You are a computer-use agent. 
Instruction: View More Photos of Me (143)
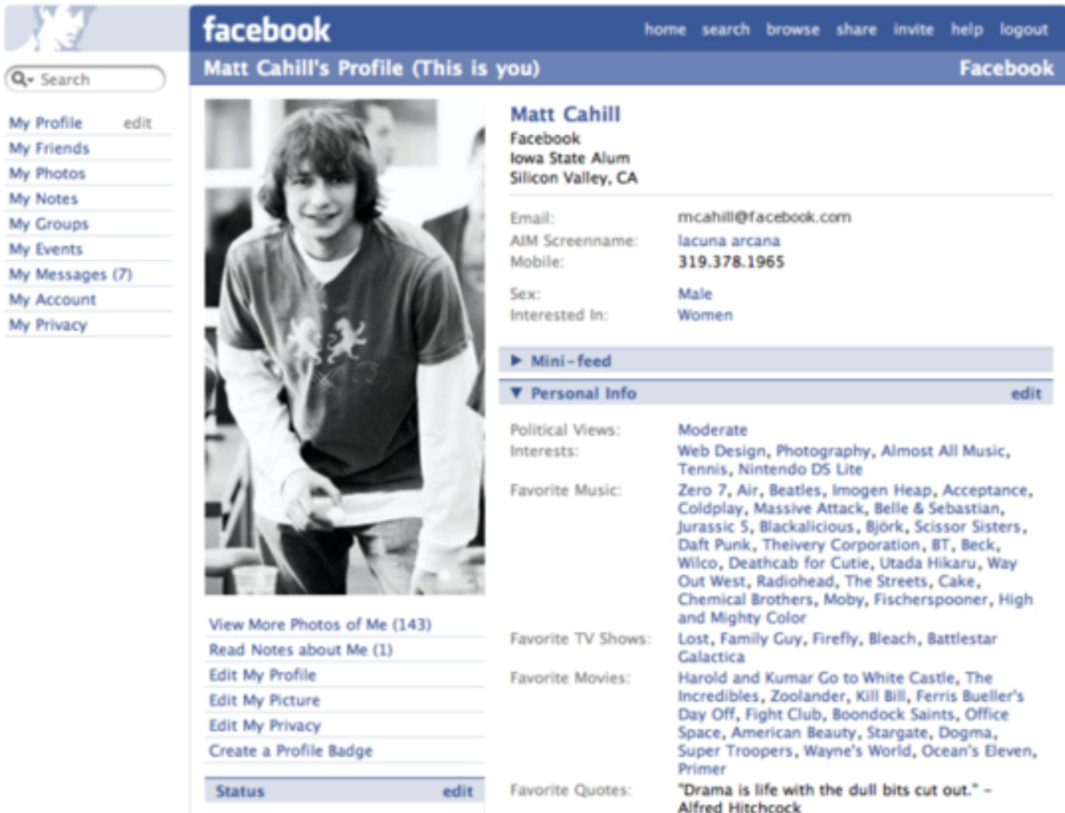(x=320, y=624)
